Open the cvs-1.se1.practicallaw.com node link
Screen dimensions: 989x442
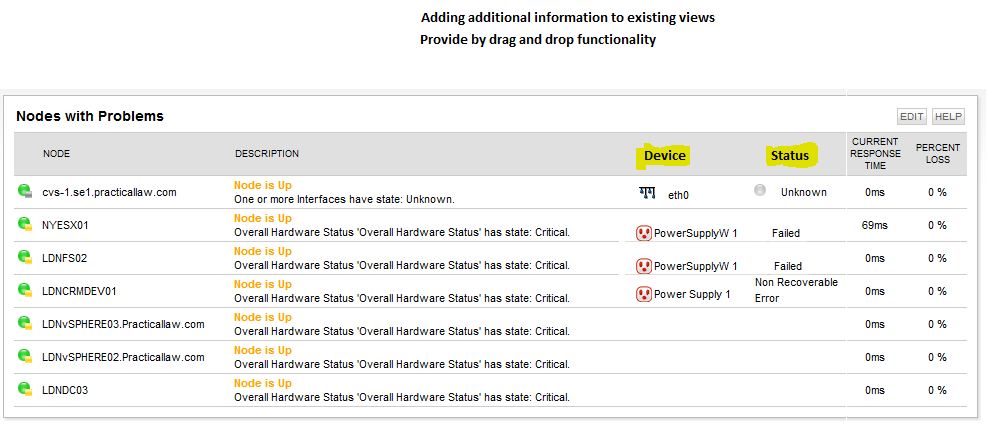click(x=109, y=192)
